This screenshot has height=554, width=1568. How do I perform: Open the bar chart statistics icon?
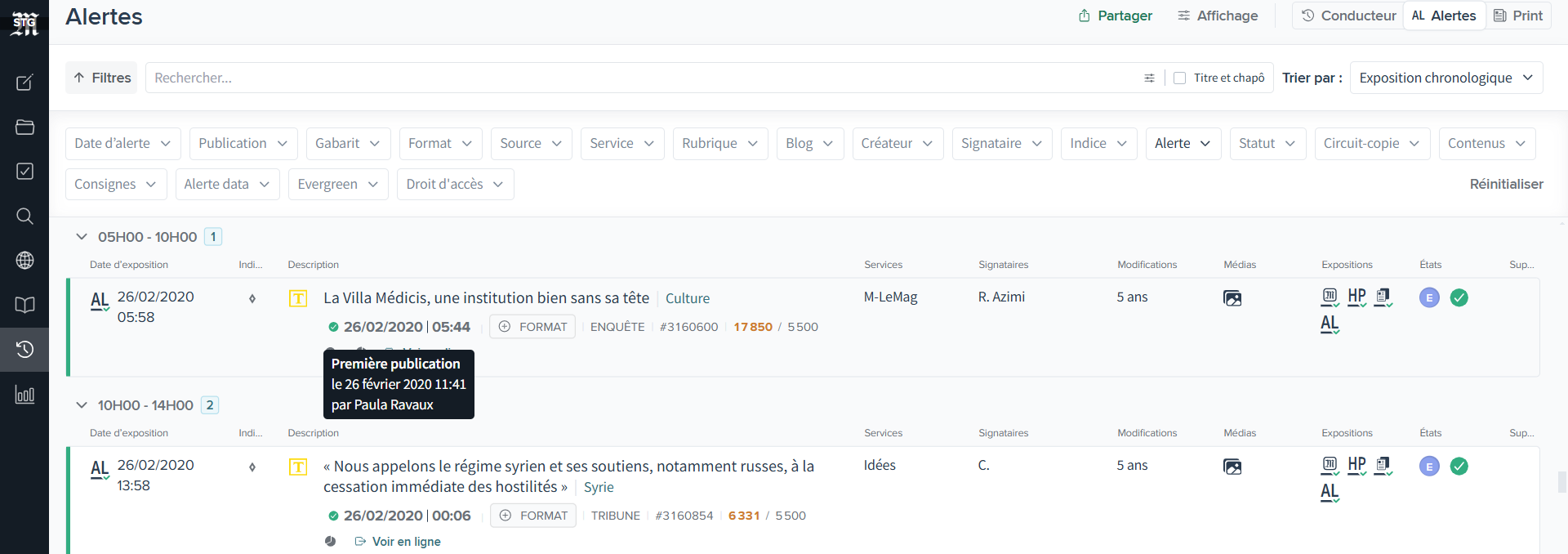pos(24,395)
